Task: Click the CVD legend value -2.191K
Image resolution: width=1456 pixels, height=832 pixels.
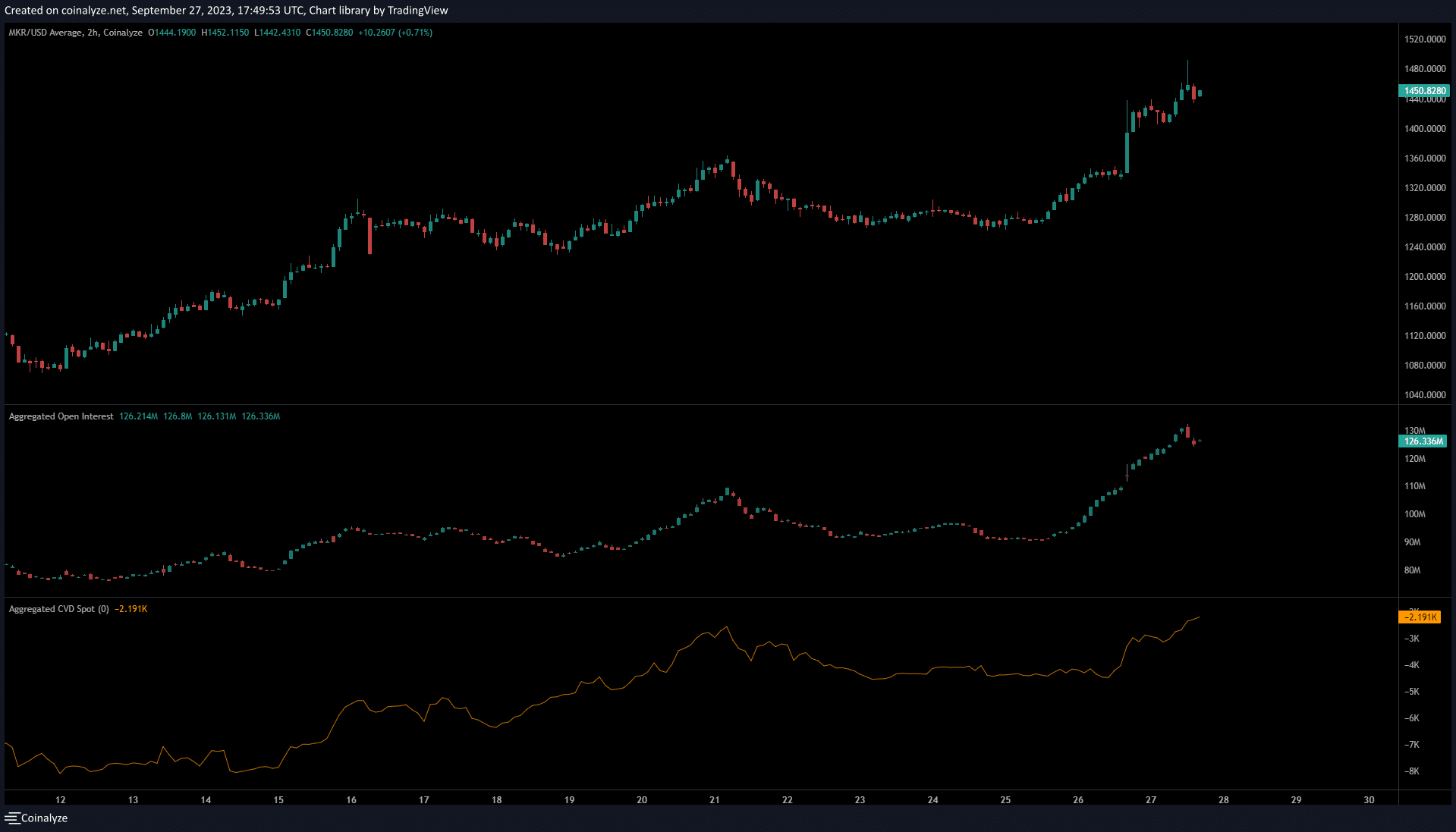Action: tap(131, 609)
